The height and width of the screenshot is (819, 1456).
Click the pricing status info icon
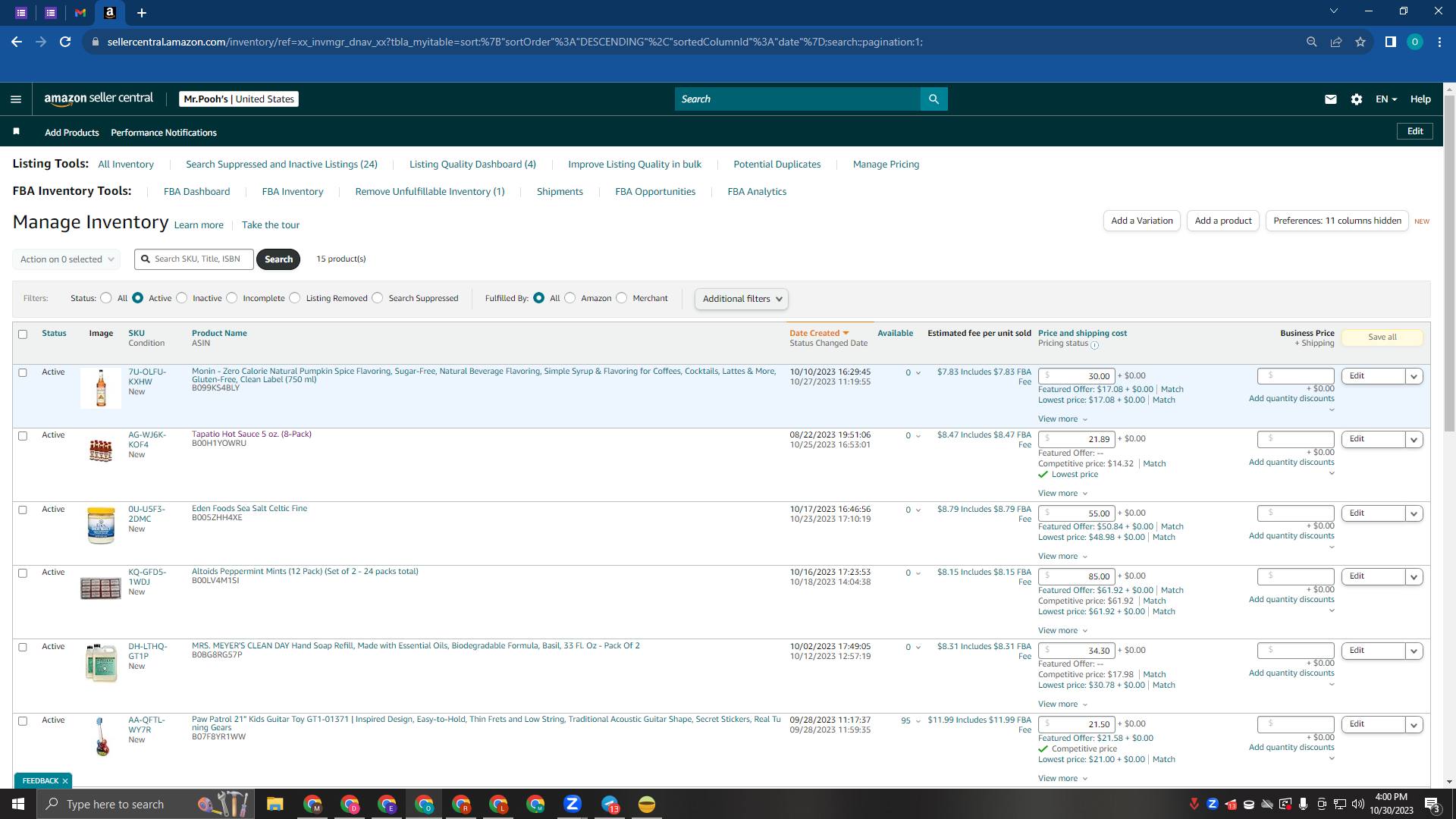(1094, 345)
